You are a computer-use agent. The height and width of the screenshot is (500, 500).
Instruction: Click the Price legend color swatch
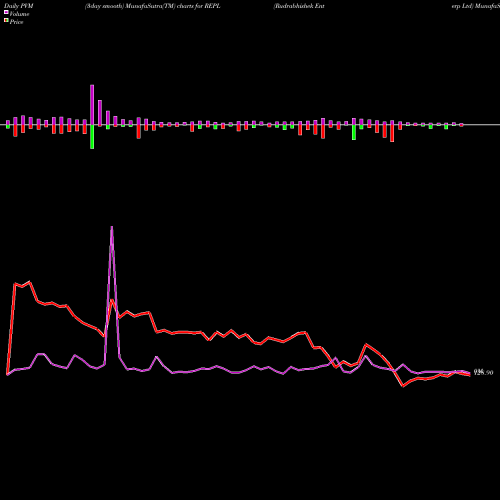pyautogui.click(x=6, y=21)
